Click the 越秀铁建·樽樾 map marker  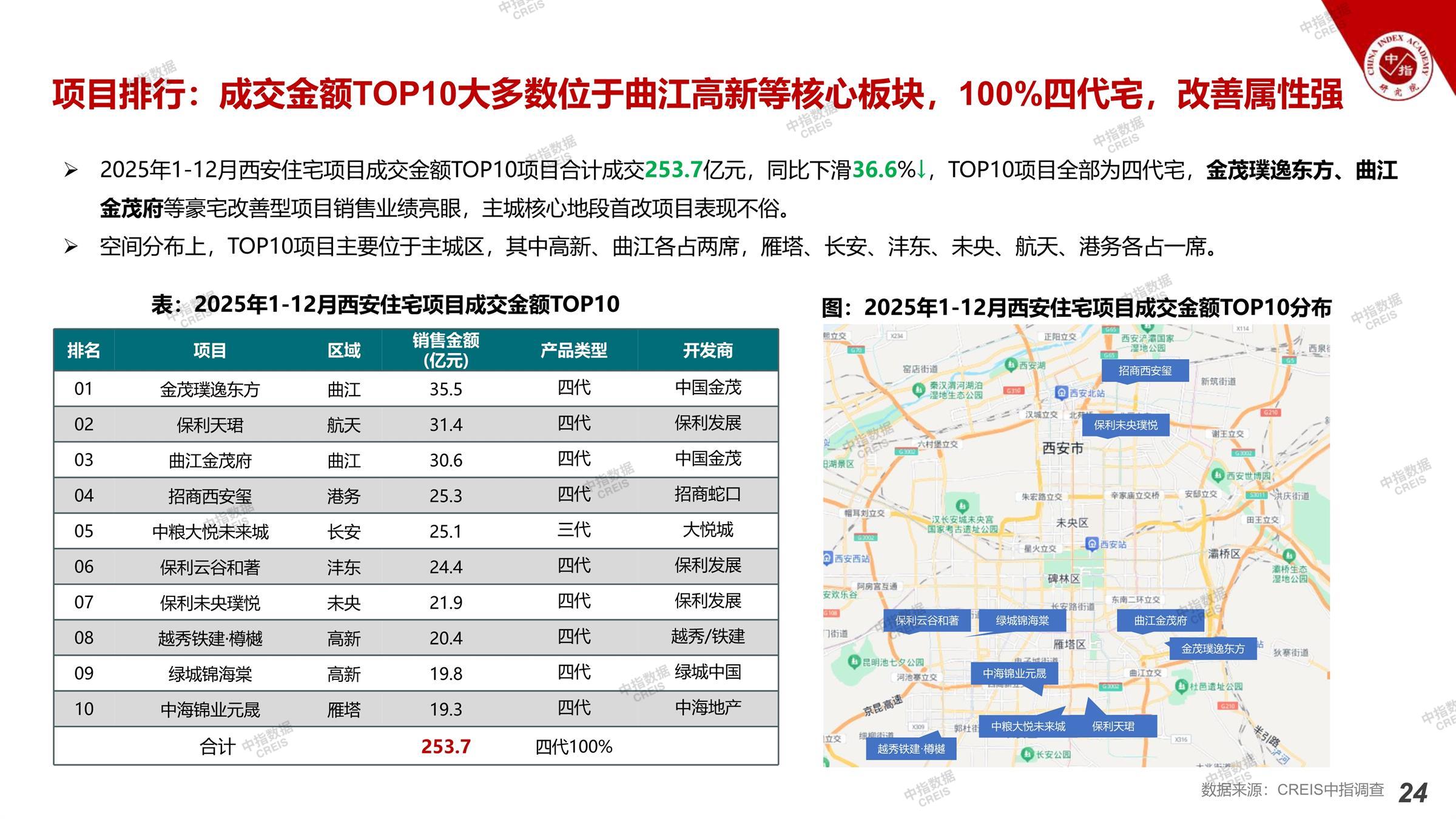click(911, 749)
